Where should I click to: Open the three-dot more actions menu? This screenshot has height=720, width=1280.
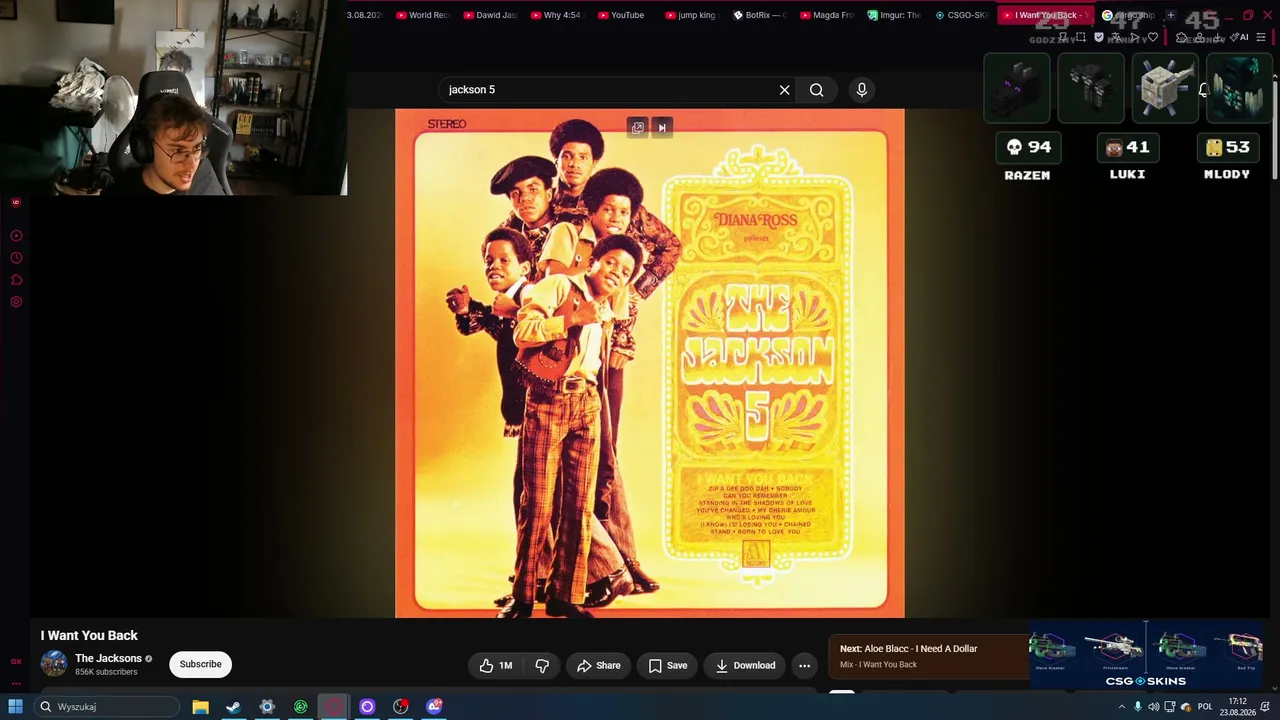tap(804, 665)
